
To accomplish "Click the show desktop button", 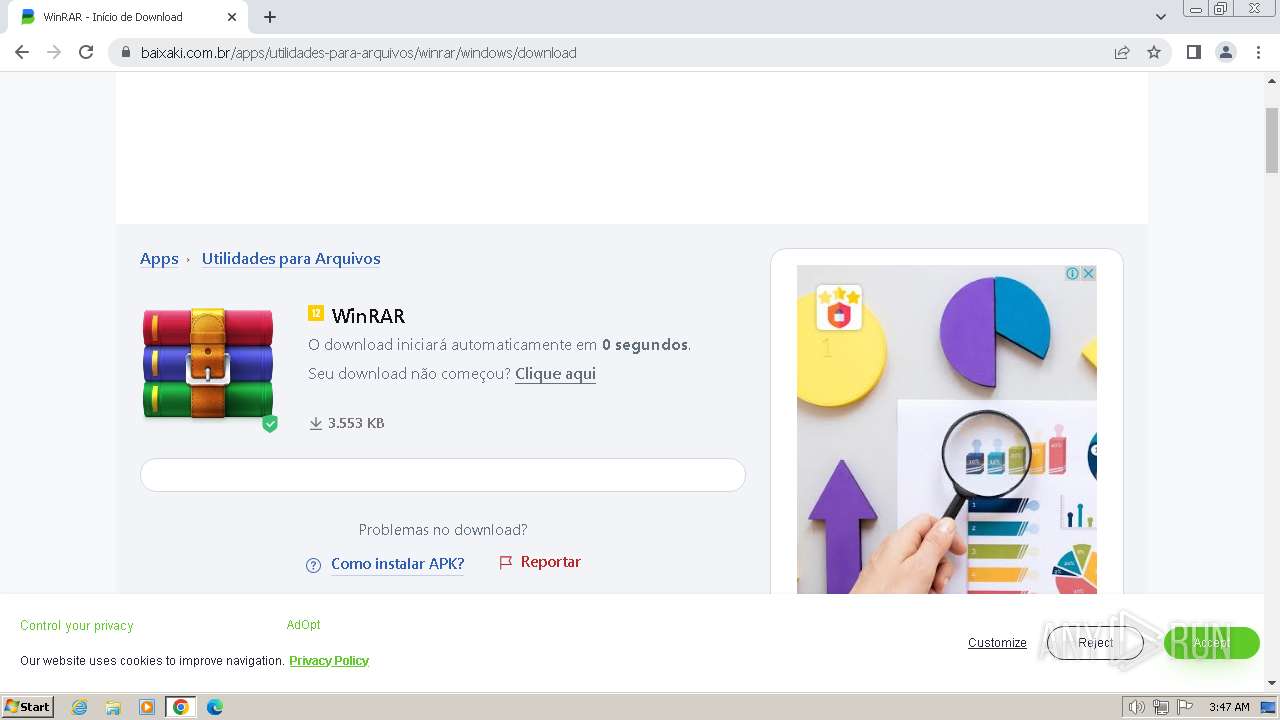I will (1269, 707).
